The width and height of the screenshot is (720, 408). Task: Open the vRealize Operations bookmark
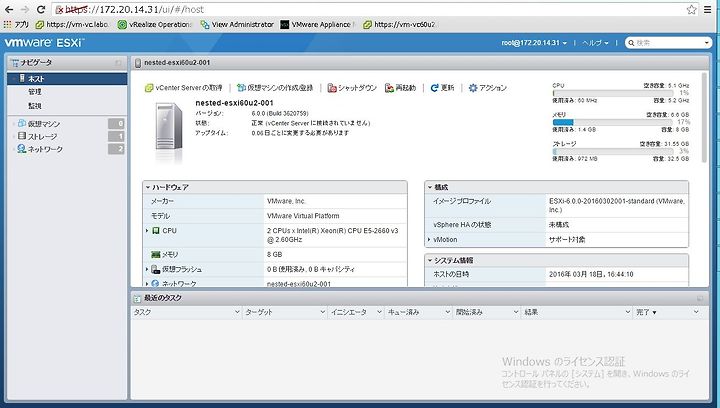(x=155, y=24)
